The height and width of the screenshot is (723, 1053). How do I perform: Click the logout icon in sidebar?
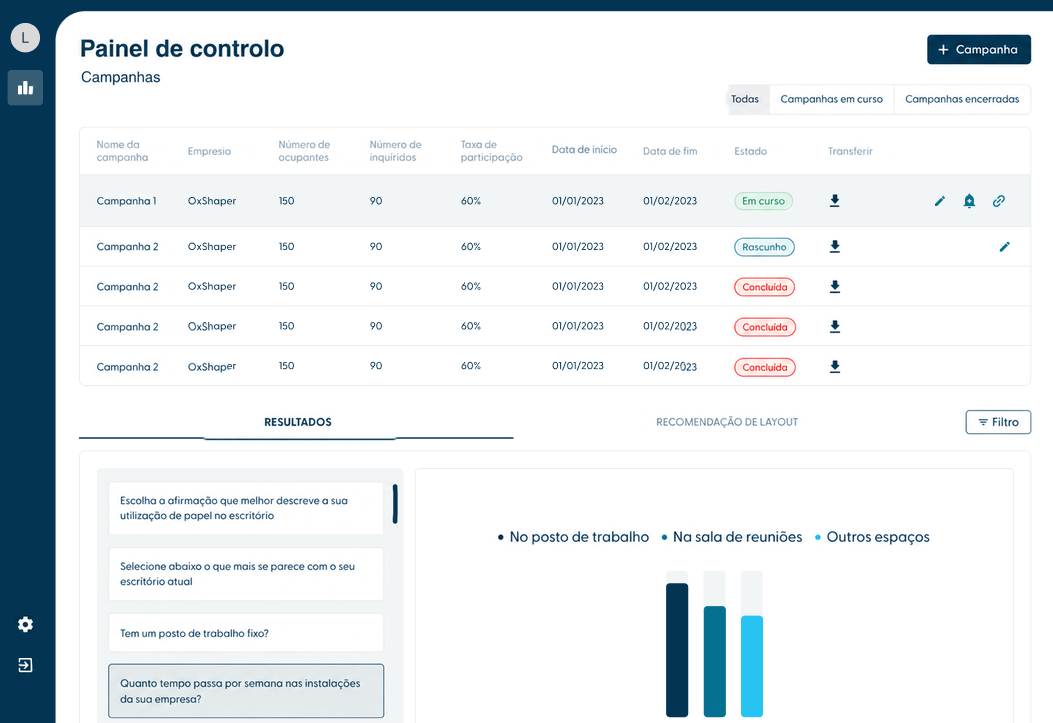26,665
